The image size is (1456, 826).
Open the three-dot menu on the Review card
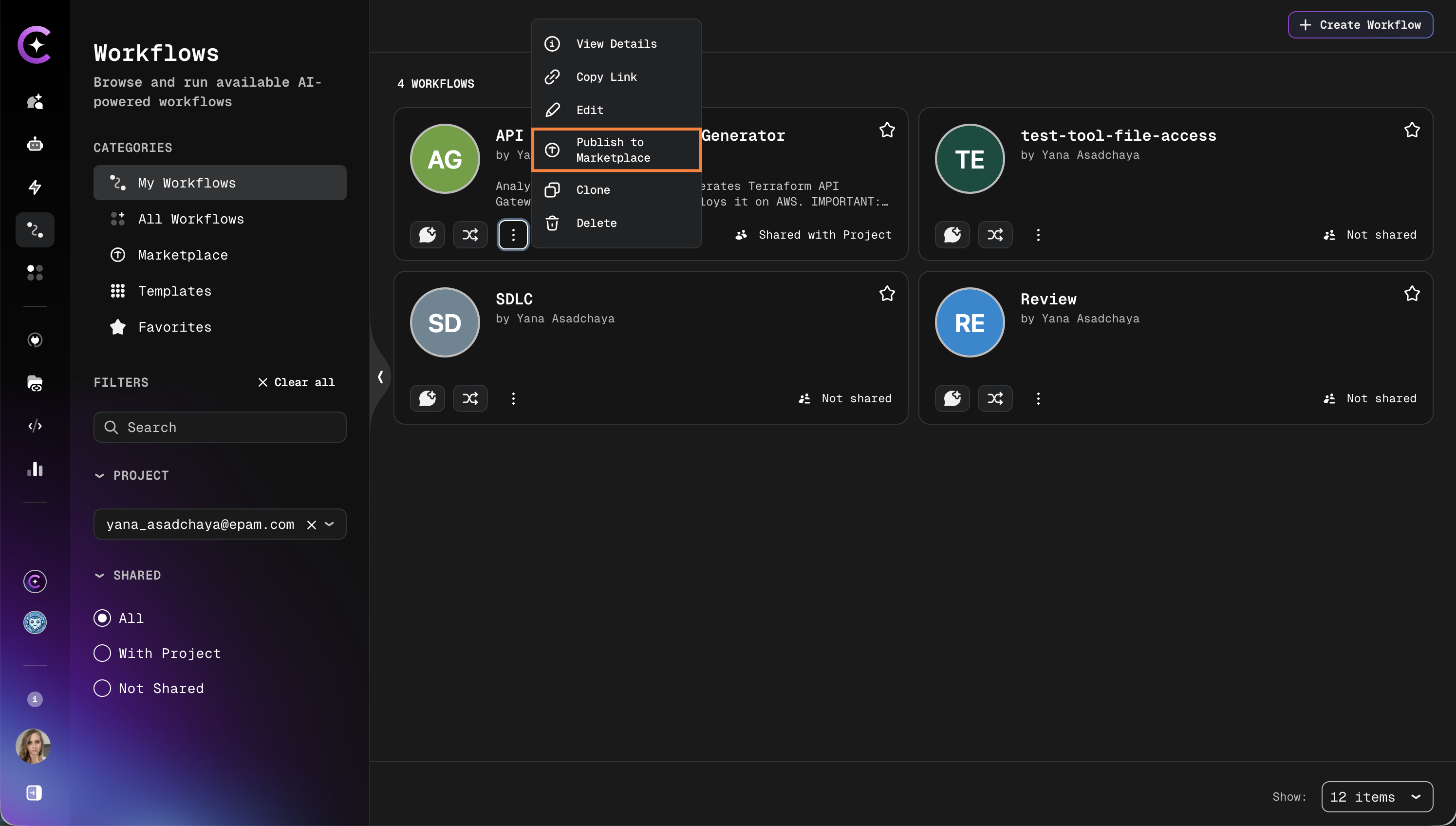pyautogui.click(x=1039, y=398)
